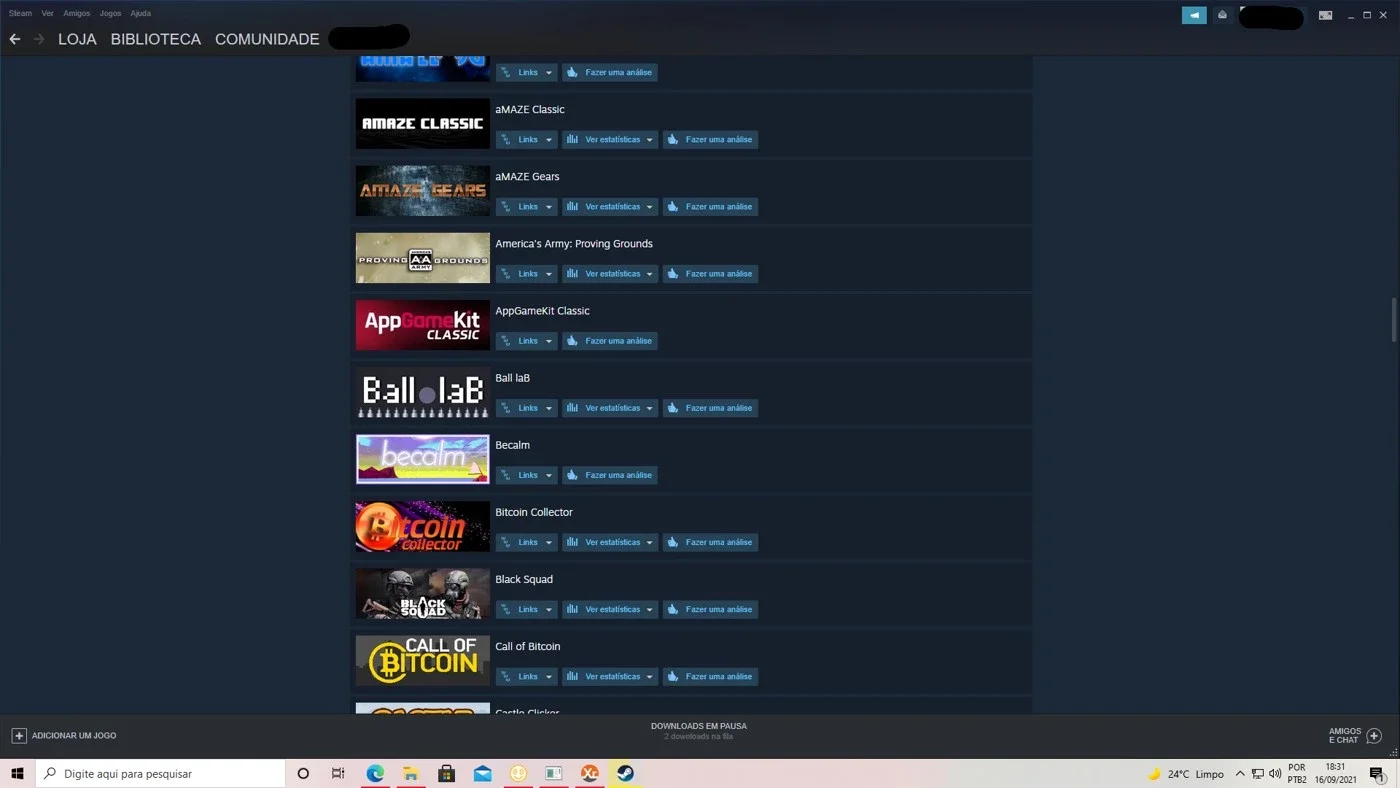This screenshot has height=788, width=1400.
Task: Open aMAZE Gears game thumbnail
Action: click(x=423, y=191)
